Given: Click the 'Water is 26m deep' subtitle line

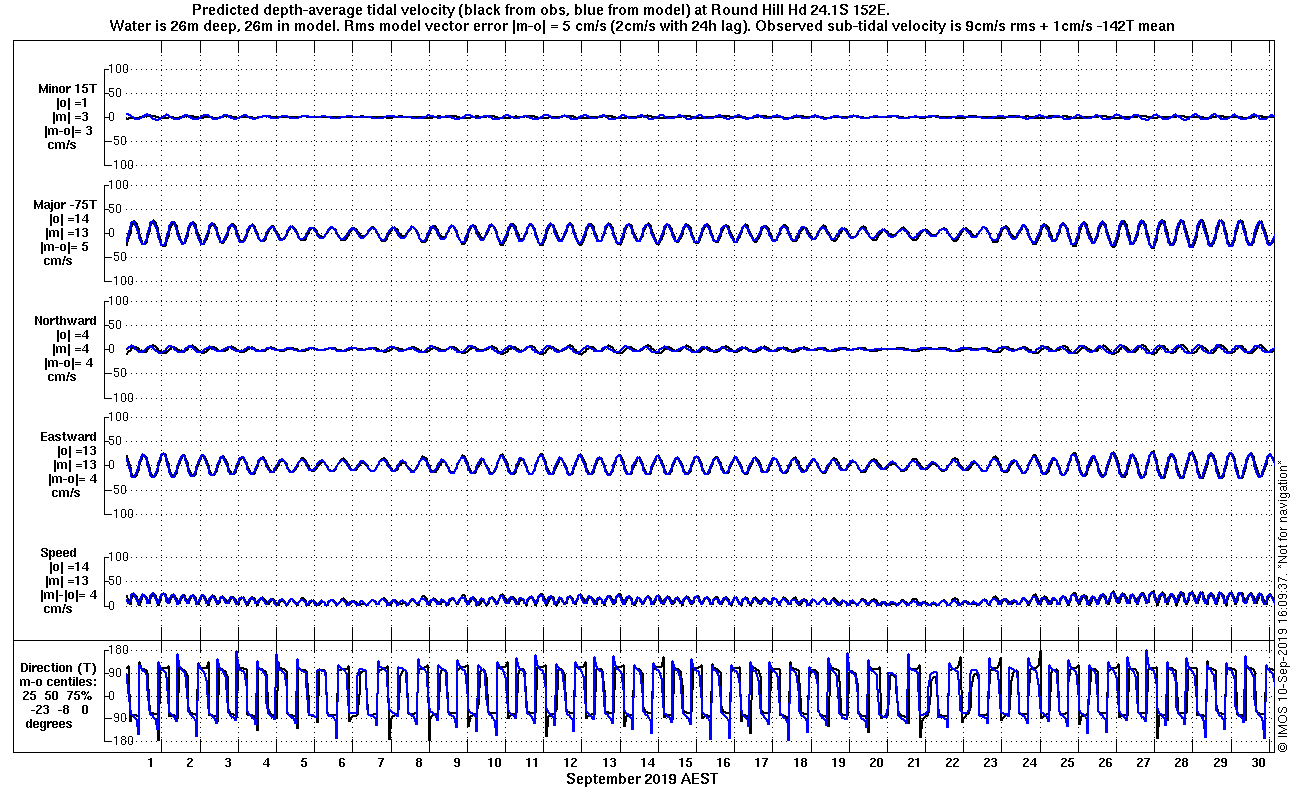Looking at the screenshot, I should coord(642,26).
